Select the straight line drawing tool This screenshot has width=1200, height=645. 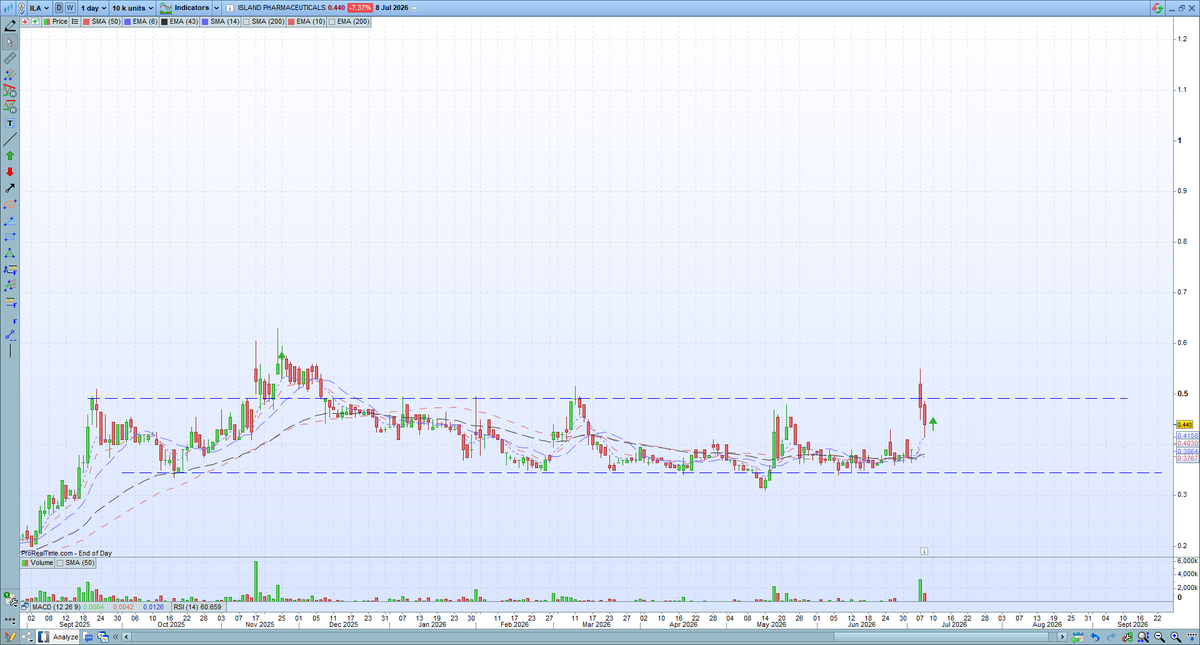pyautogui.click(x=10, y=139)
